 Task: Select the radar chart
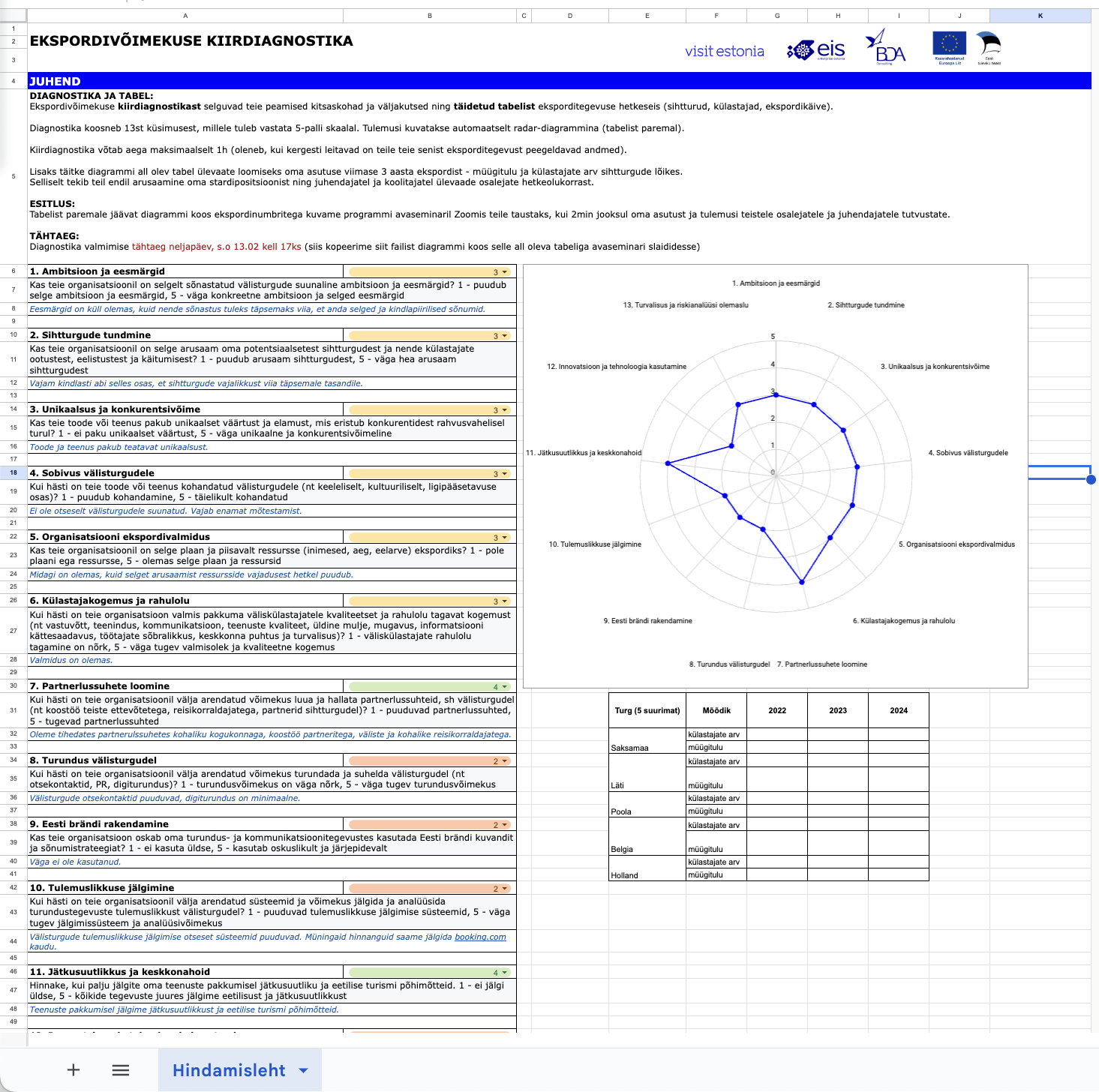775,475
